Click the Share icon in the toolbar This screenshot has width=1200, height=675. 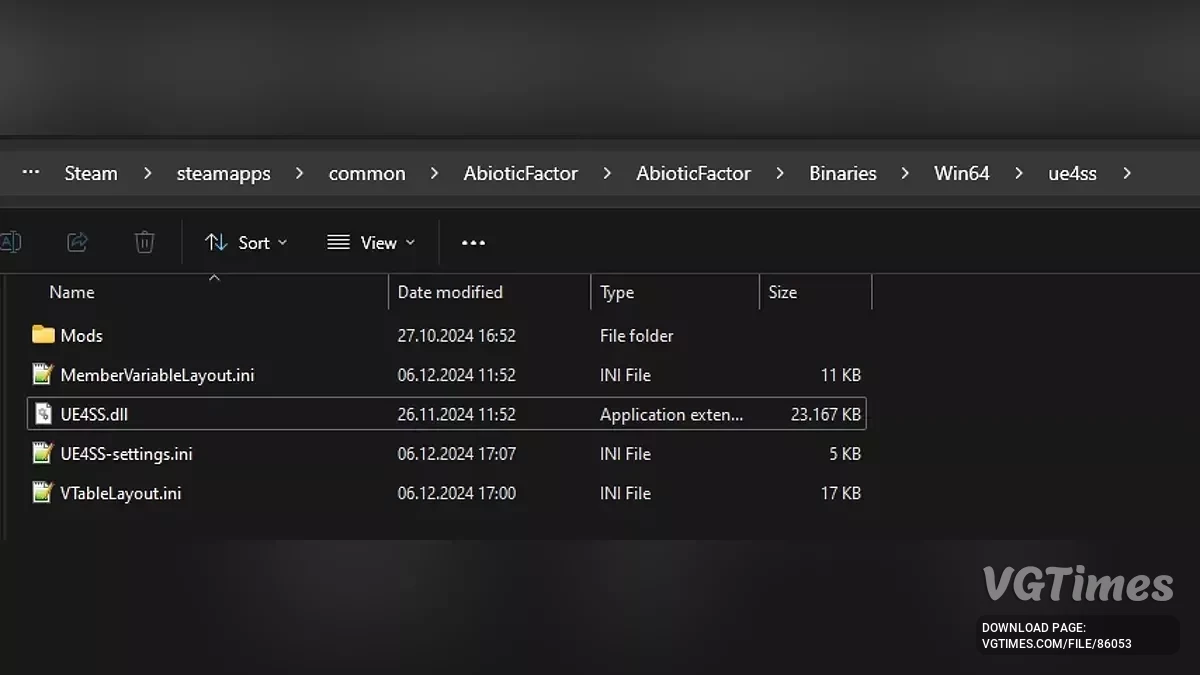pyautogui.click(x=78, y=242)
